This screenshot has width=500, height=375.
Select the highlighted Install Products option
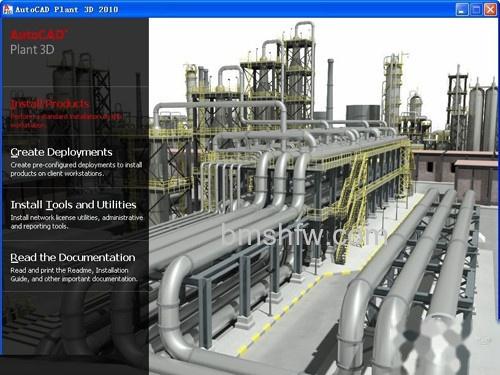(50, 104)
